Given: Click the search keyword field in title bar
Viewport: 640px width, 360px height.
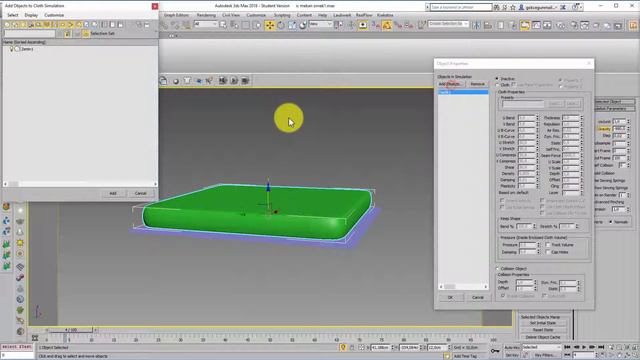Looking at the screenshot, I should click(x=461, y=7).
